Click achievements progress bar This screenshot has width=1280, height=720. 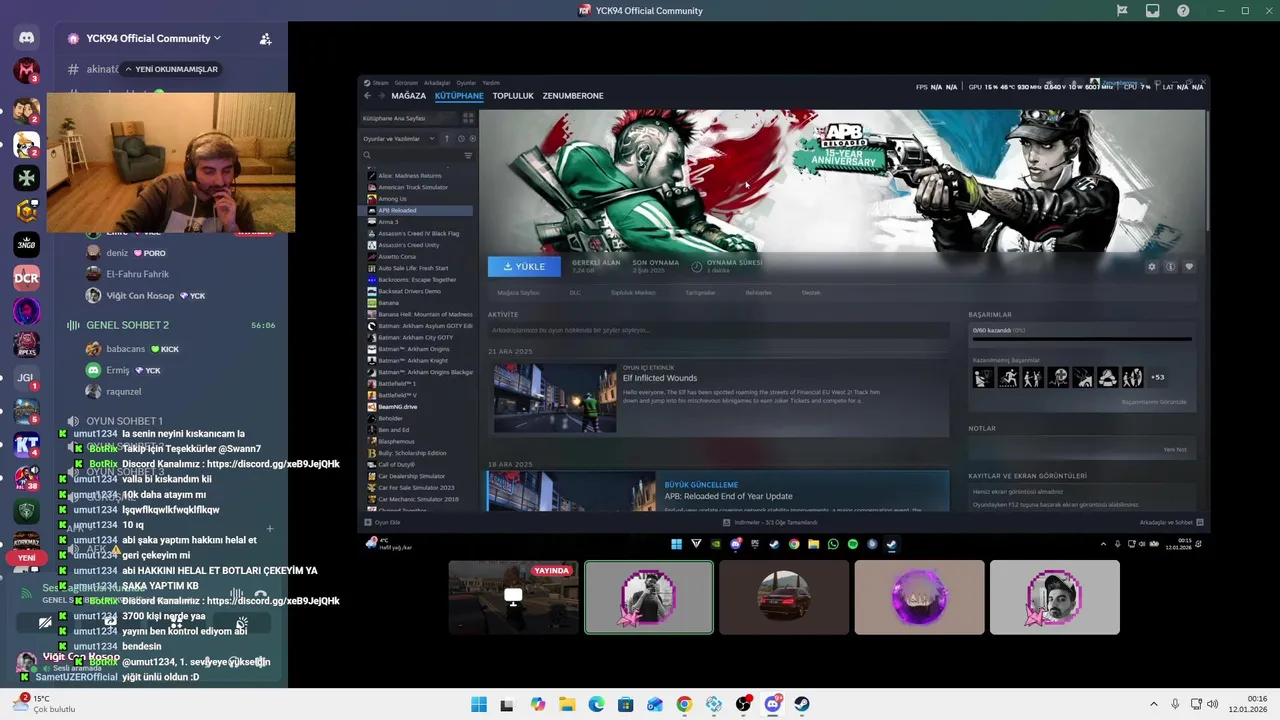point(1081,340)
